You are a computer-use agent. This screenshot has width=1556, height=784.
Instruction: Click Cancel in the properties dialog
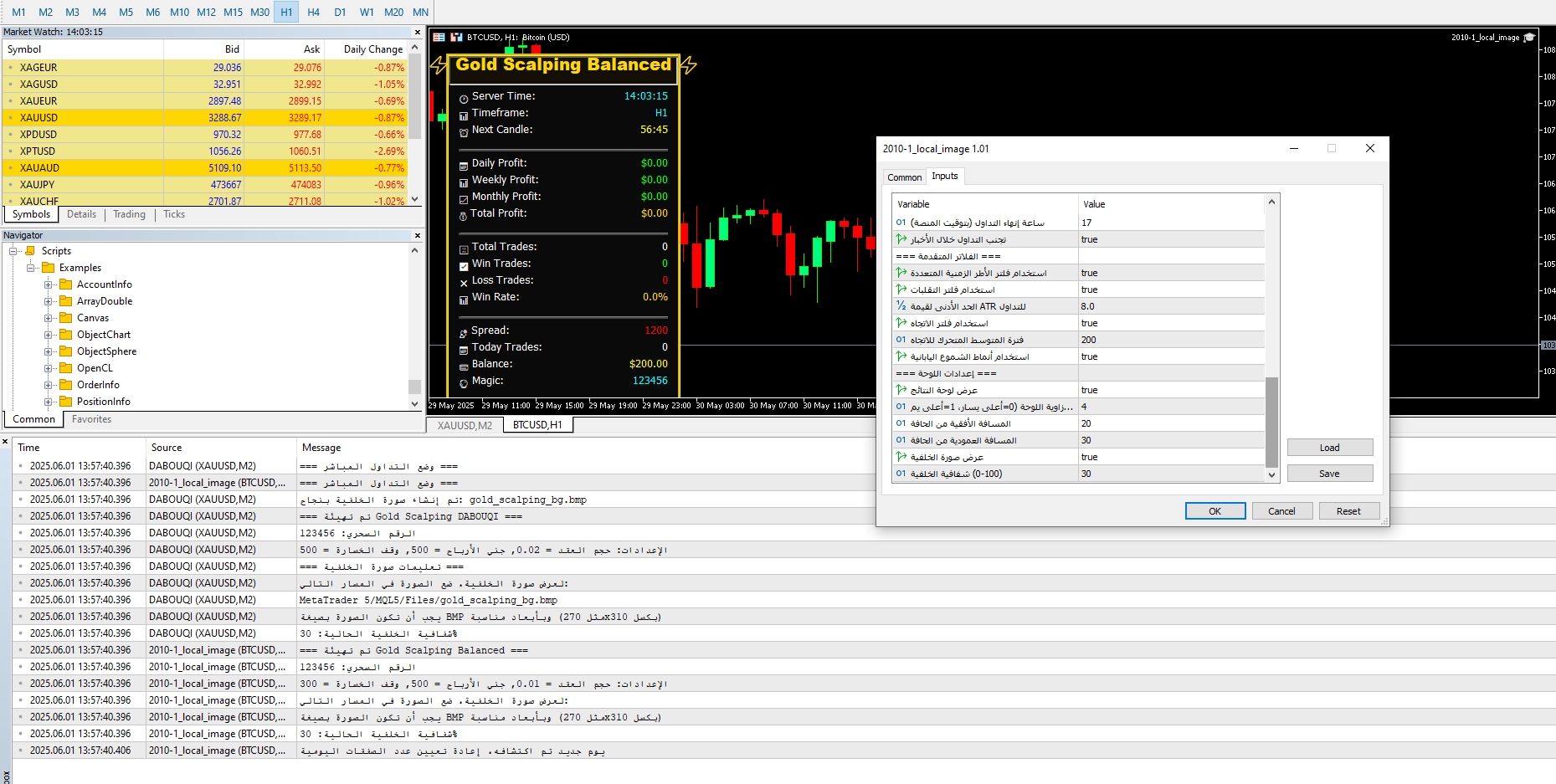coord(1281,511)
